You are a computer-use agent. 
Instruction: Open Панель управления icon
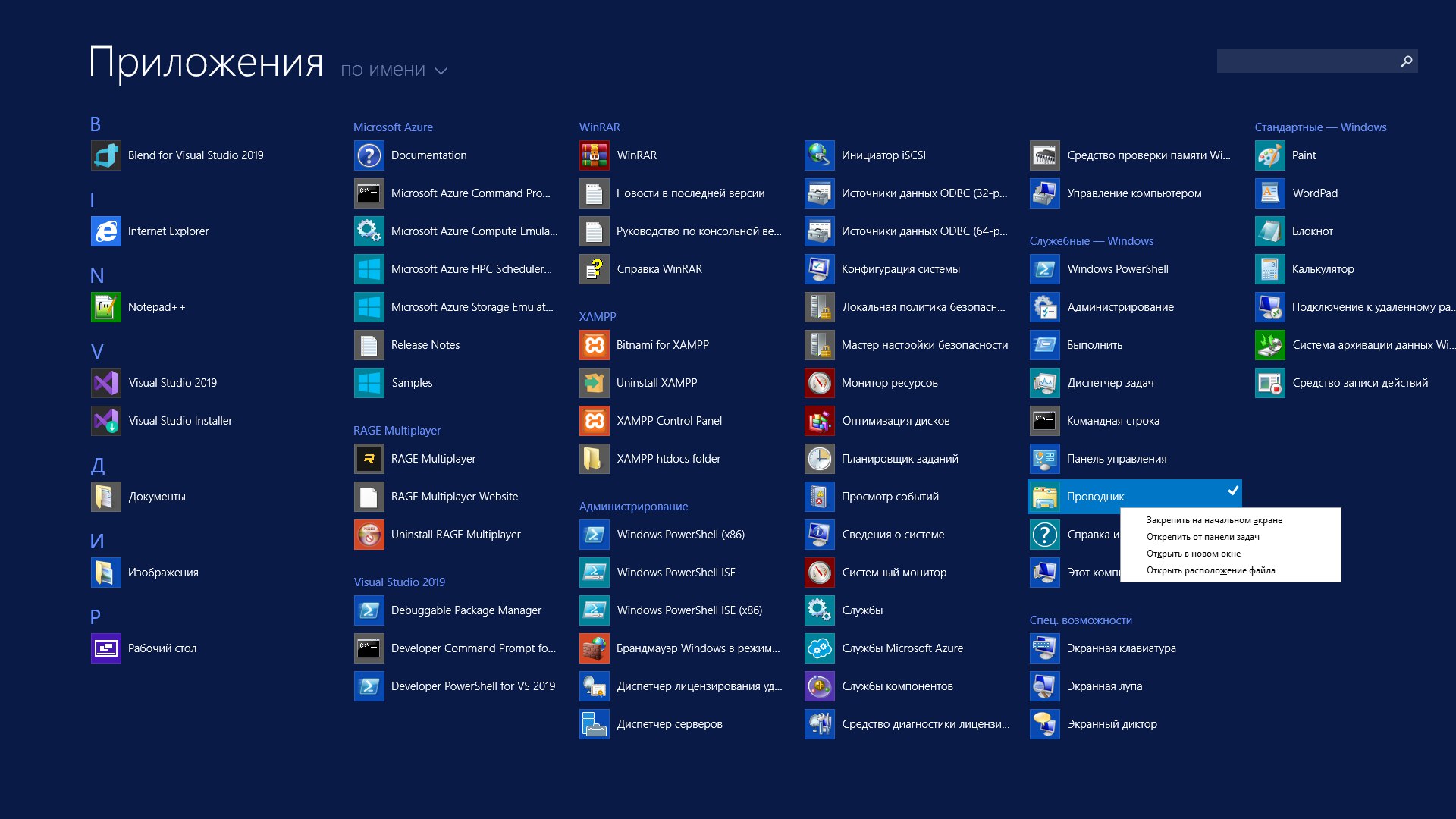[1045, 459]
